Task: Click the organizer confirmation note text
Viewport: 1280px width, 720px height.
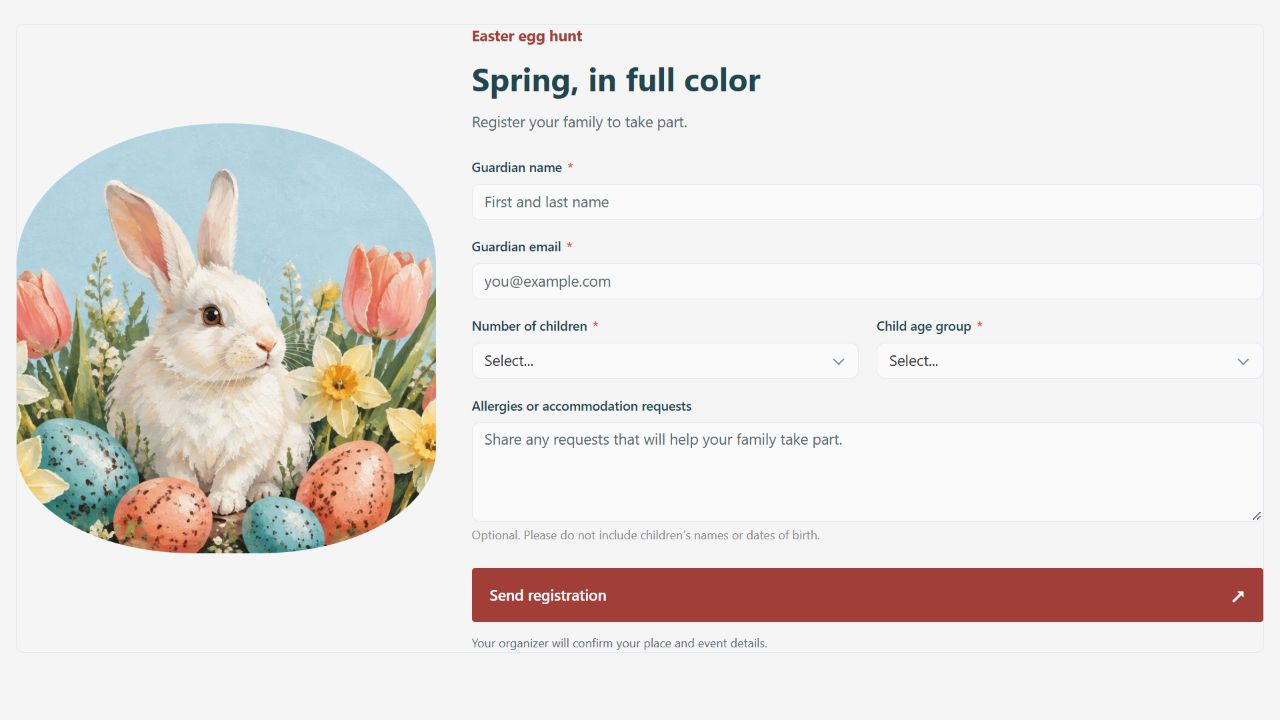Action: pos(619,643)
